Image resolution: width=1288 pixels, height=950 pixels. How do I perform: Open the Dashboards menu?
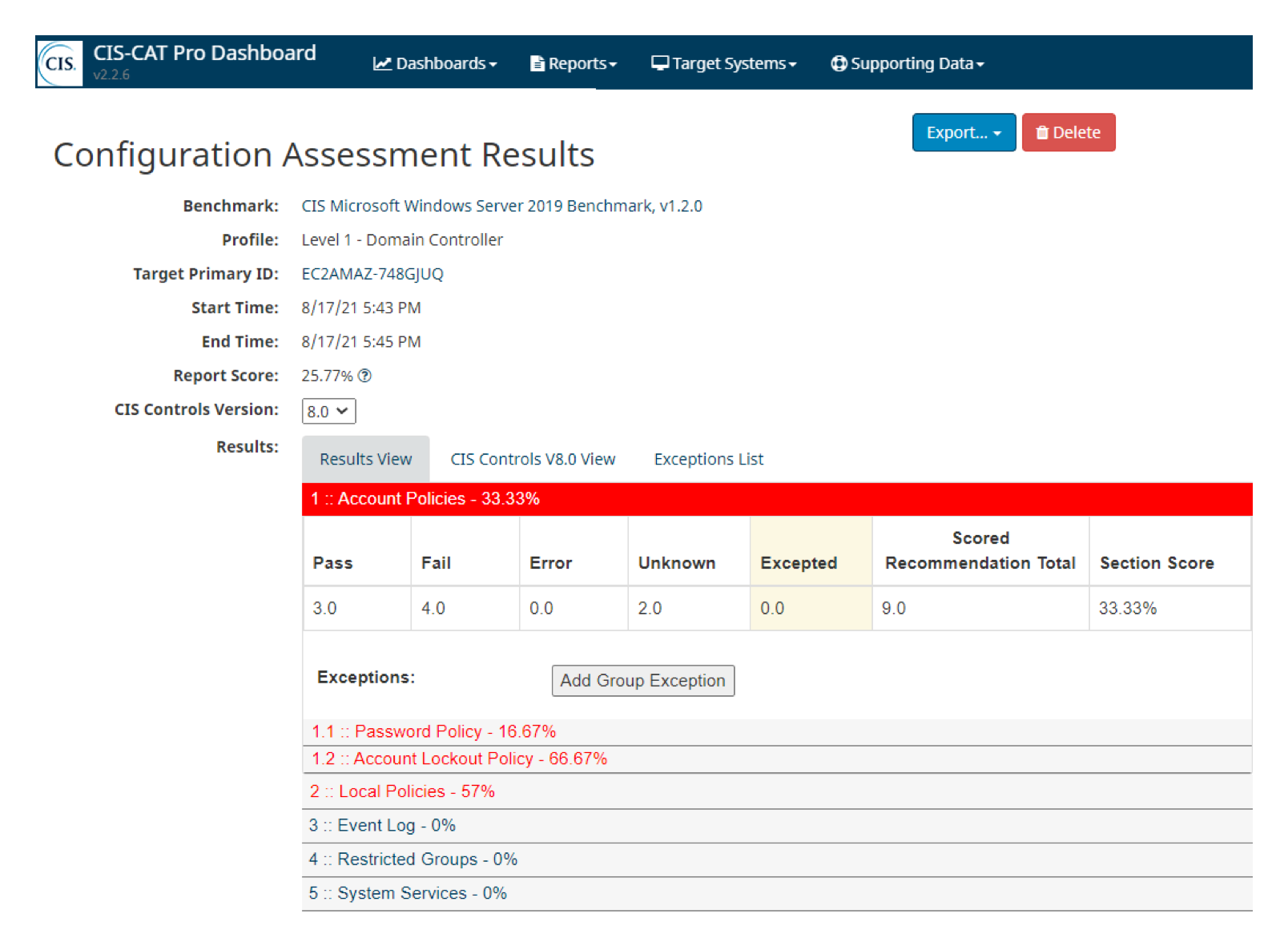point(435,63)
